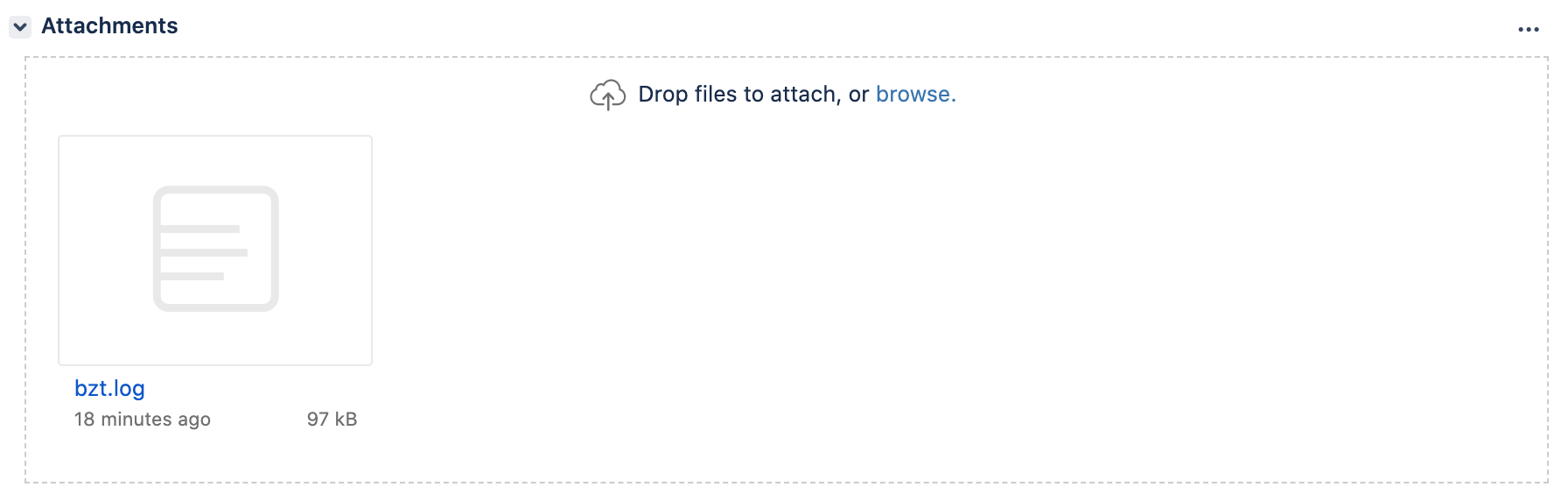Click the Attachments section heading

pyautogui.click(x=109, y=26)
